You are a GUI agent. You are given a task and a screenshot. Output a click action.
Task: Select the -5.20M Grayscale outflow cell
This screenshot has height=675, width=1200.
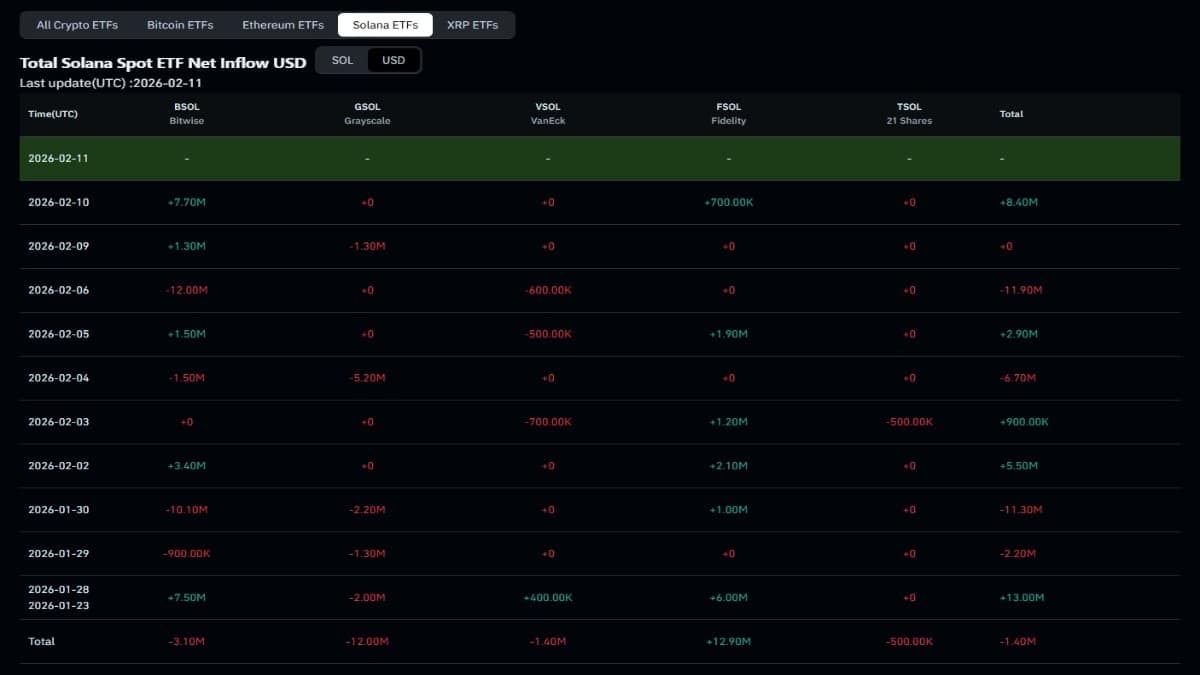[x=367, y=378]
